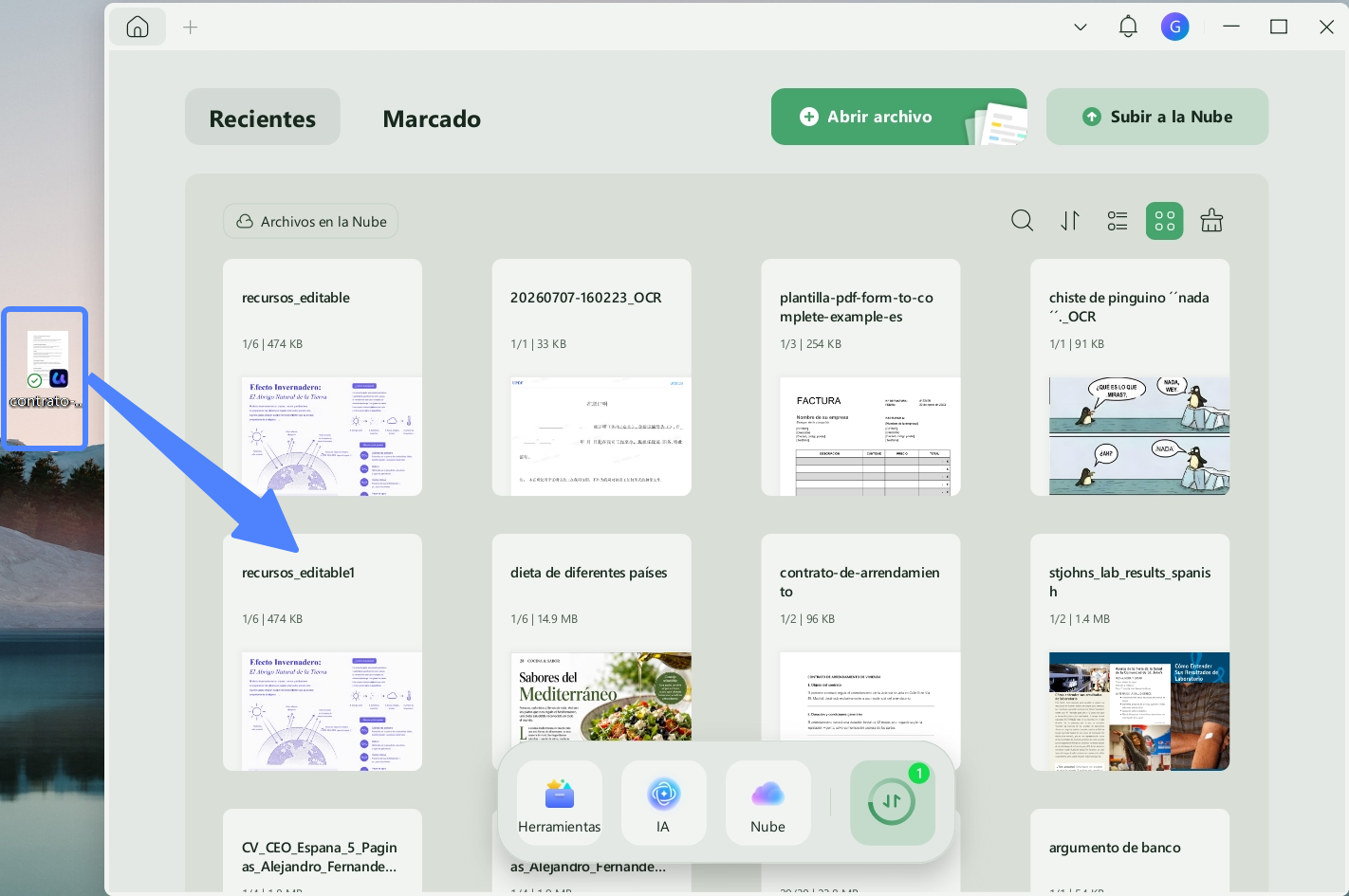The image size is (1349, 896).
Task: Open recursos_editable thumbnail
Action: [332, 436]
